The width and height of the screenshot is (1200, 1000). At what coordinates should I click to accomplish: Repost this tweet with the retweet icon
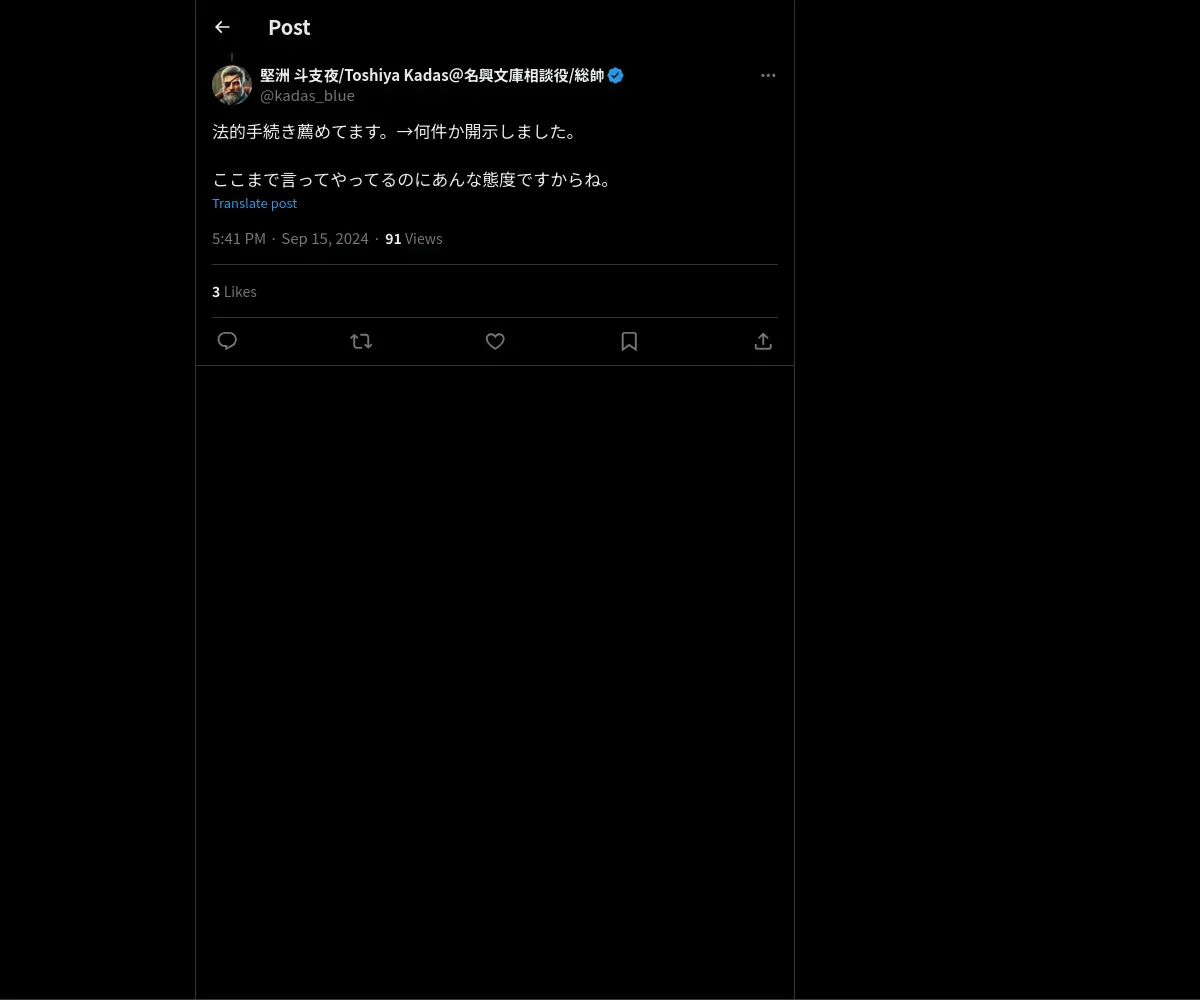coord(361,341)
